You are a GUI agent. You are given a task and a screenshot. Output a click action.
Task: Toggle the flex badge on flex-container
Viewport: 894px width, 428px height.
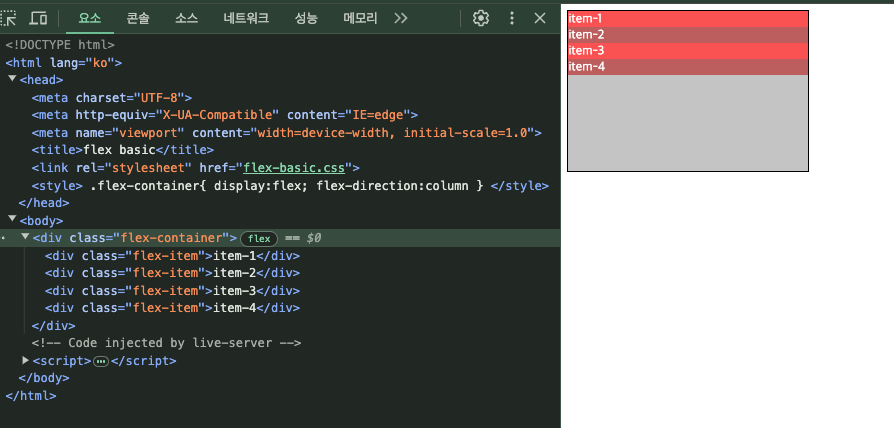point(259,238)
